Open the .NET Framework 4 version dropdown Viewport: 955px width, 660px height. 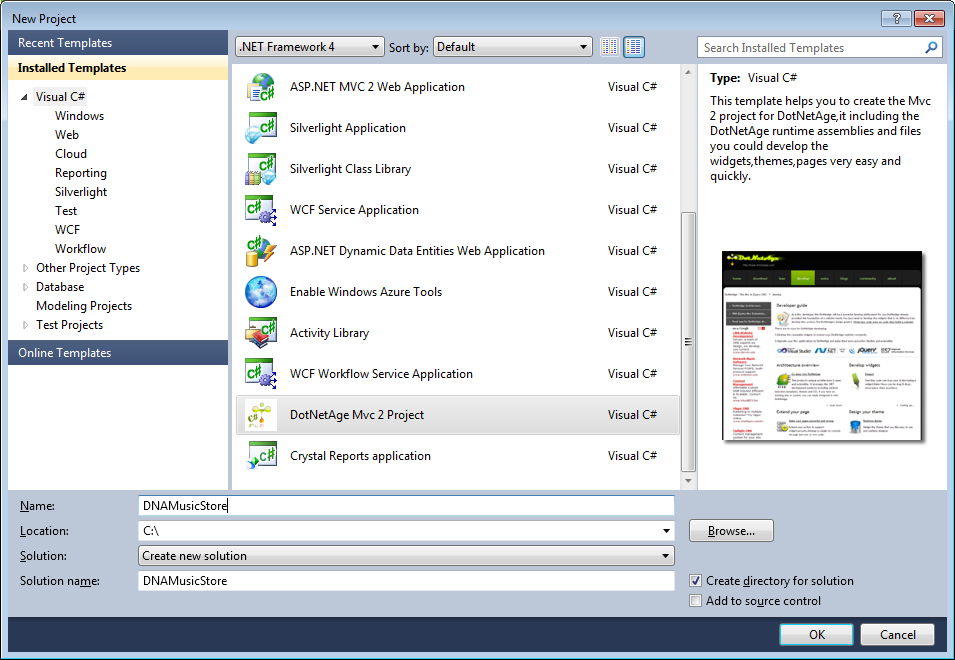click(309, 47)
